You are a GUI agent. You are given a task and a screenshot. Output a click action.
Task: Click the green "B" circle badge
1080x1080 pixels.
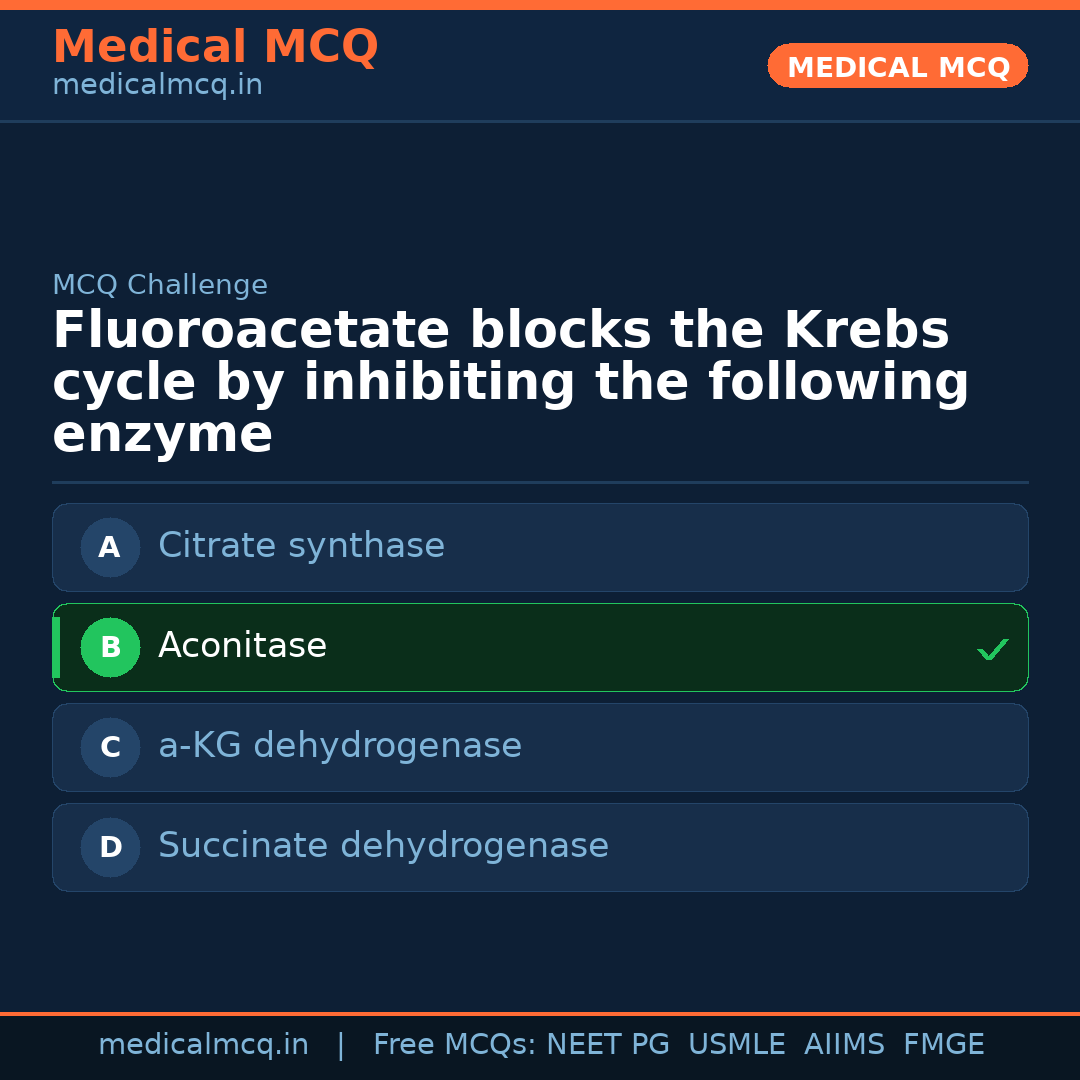(110, 647)
